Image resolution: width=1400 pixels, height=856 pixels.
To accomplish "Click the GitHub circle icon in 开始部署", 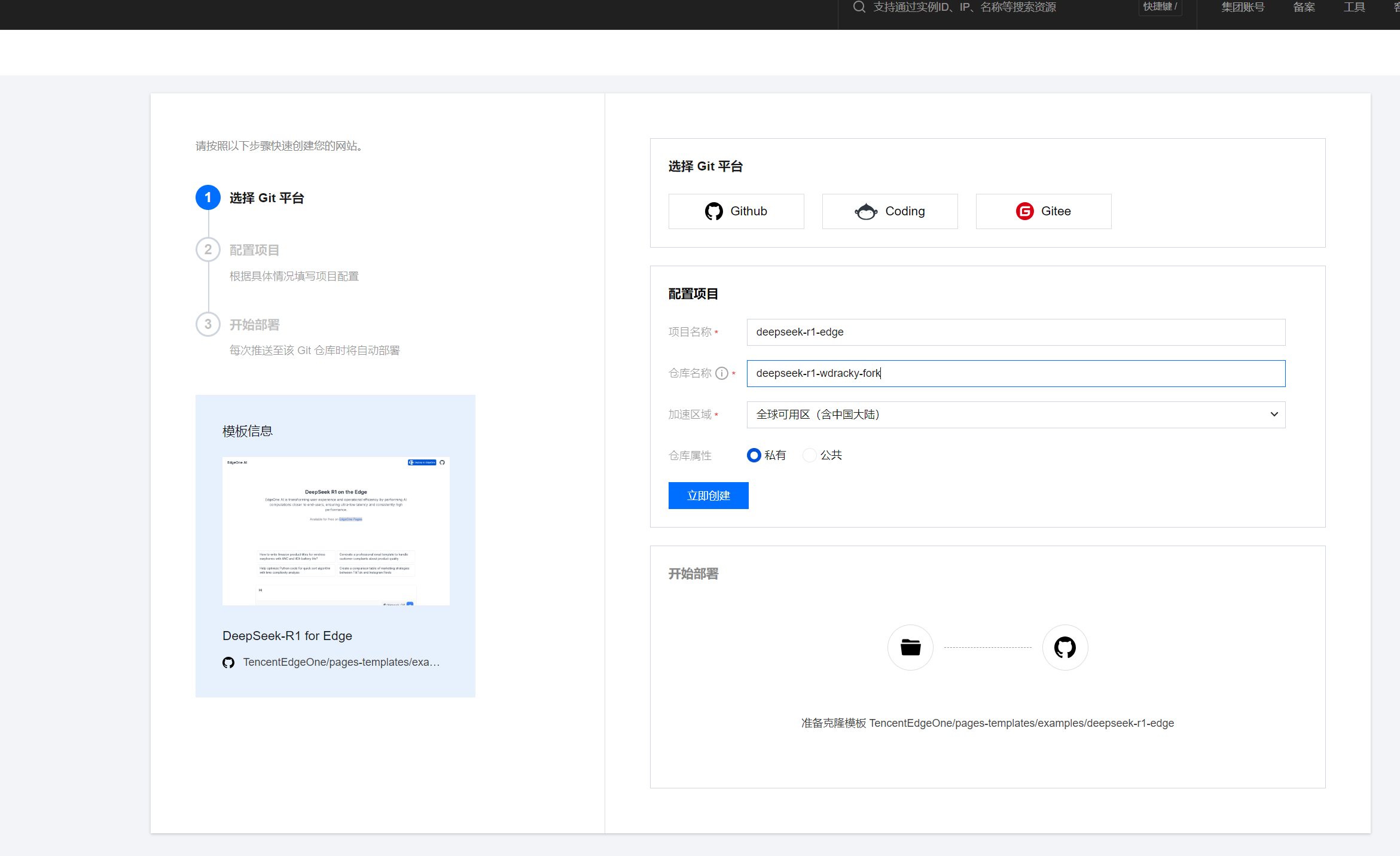I will (x=1065, y=647).
